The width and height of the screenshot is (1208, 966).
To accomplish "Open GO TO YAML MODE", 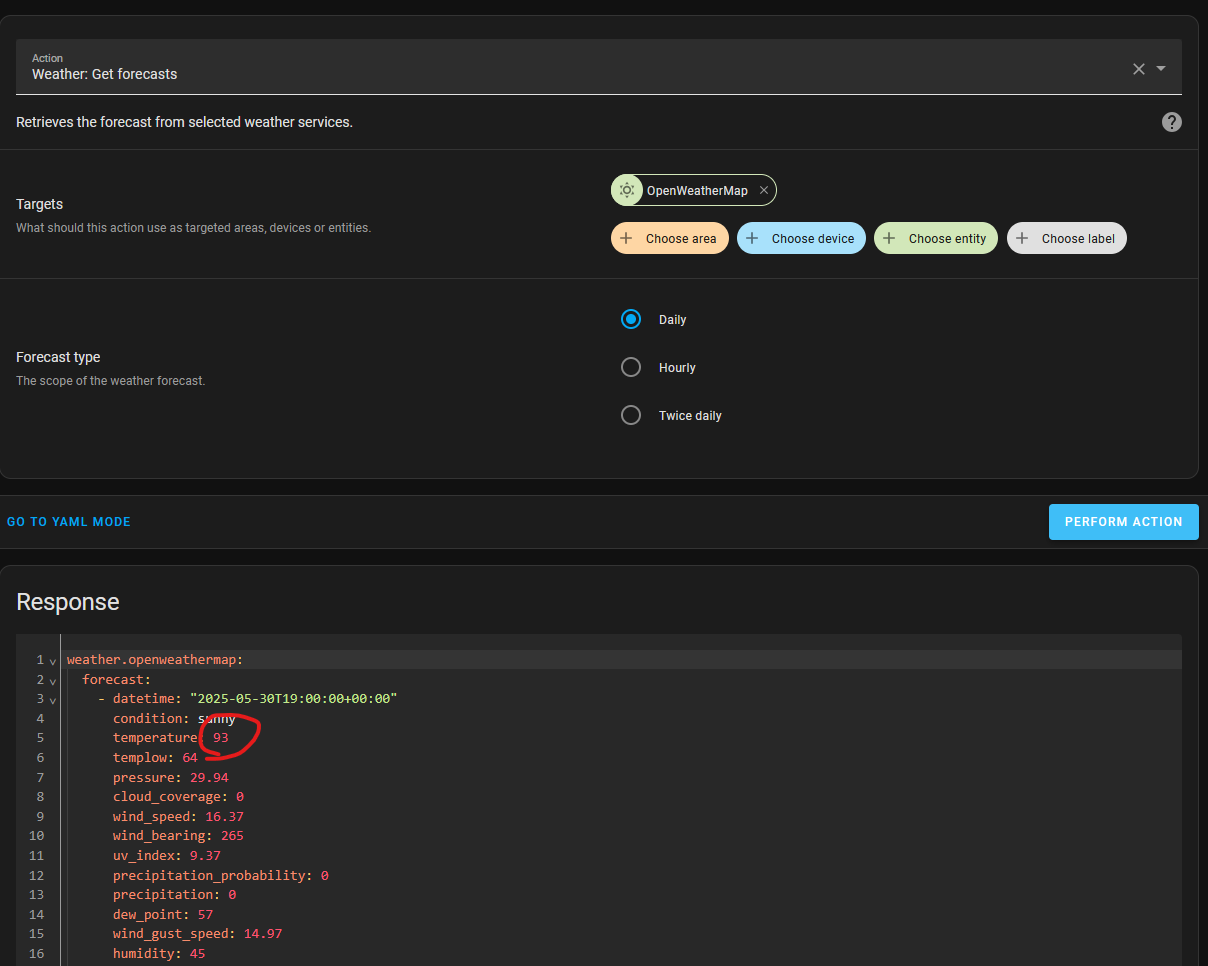I will (68, 521).
